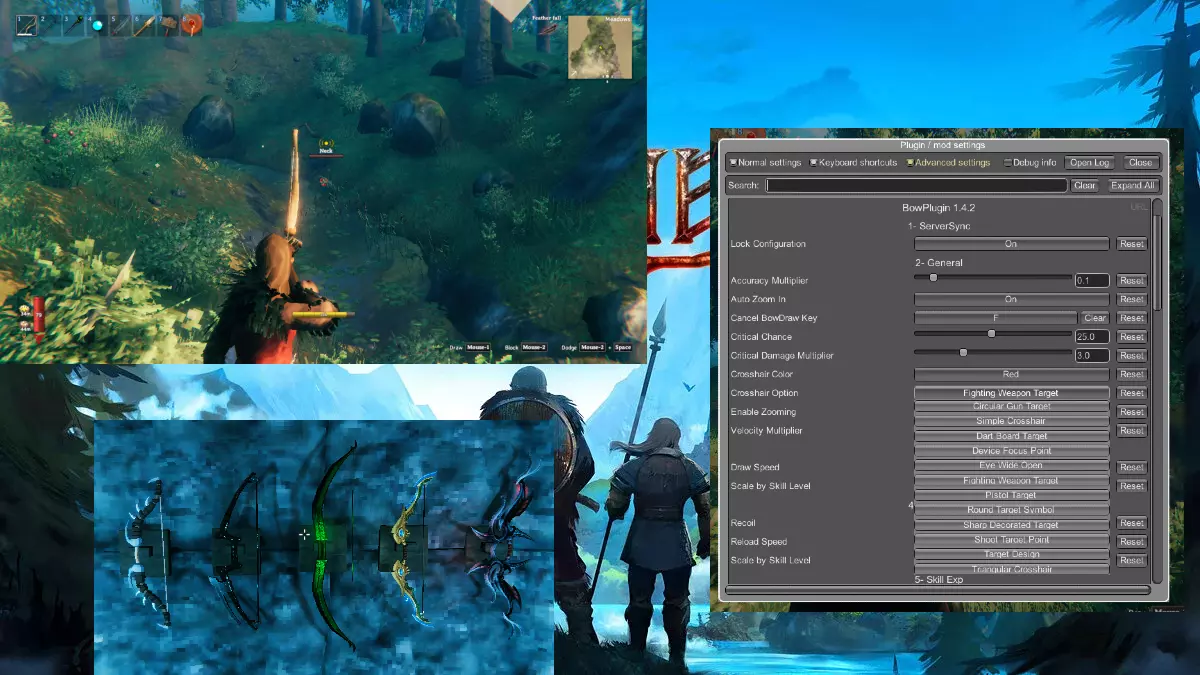Collapse the 1- ServerSync section header
The width and height of the screenshot is (1200, 675).
click(x=938, y=227)
